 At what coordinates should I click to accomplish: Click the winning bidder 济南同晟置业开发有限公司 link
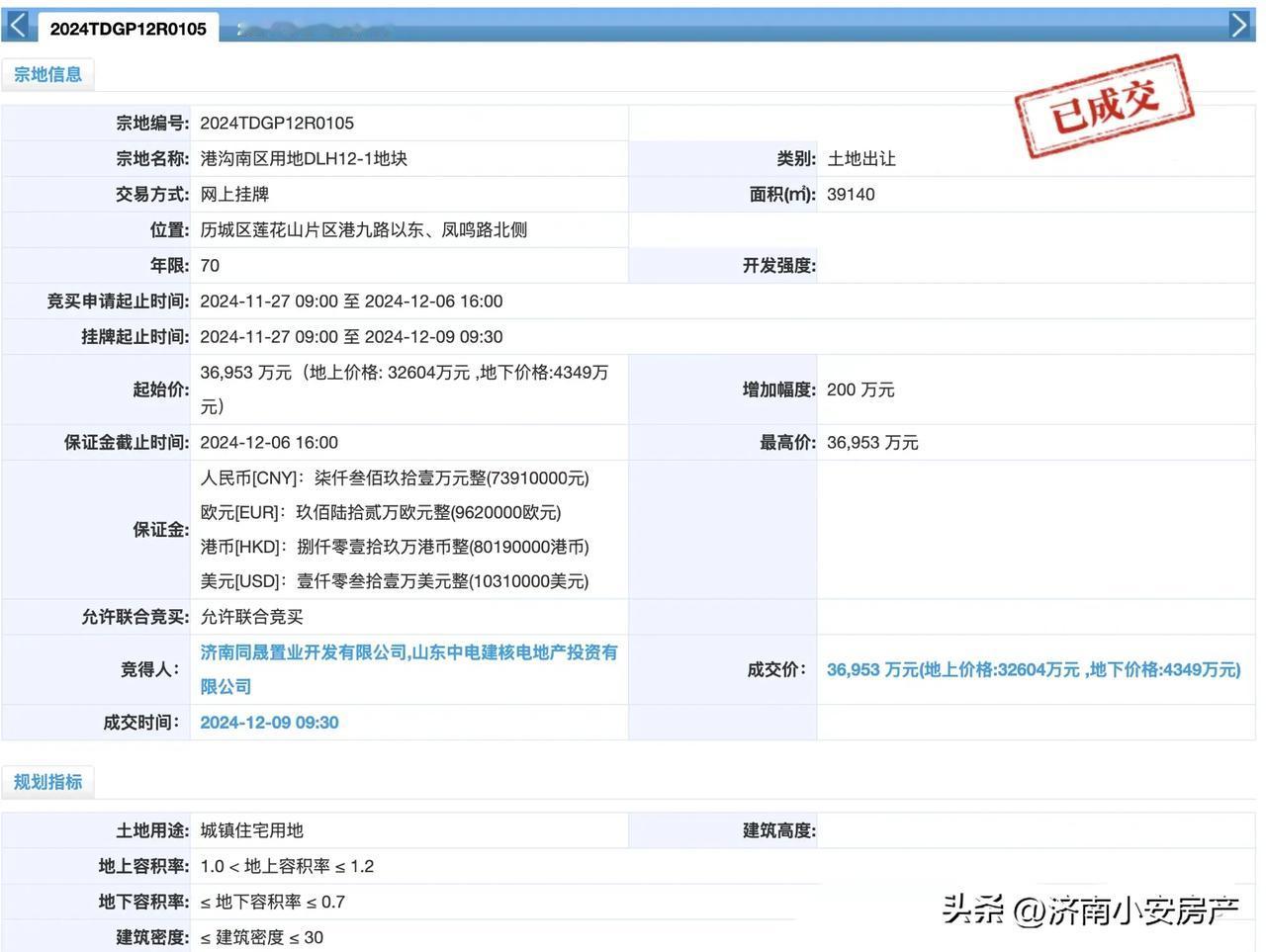coord(408,669)
